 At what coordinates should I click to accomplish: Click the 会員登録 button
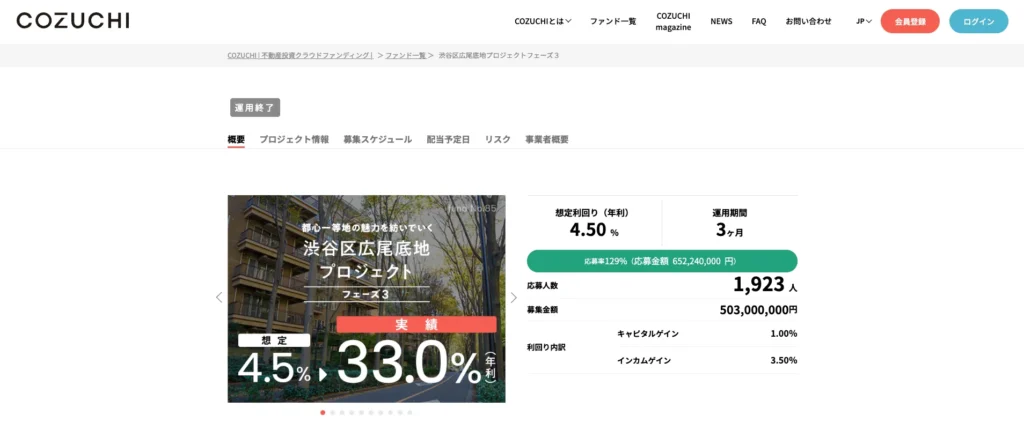pos(910,21)
